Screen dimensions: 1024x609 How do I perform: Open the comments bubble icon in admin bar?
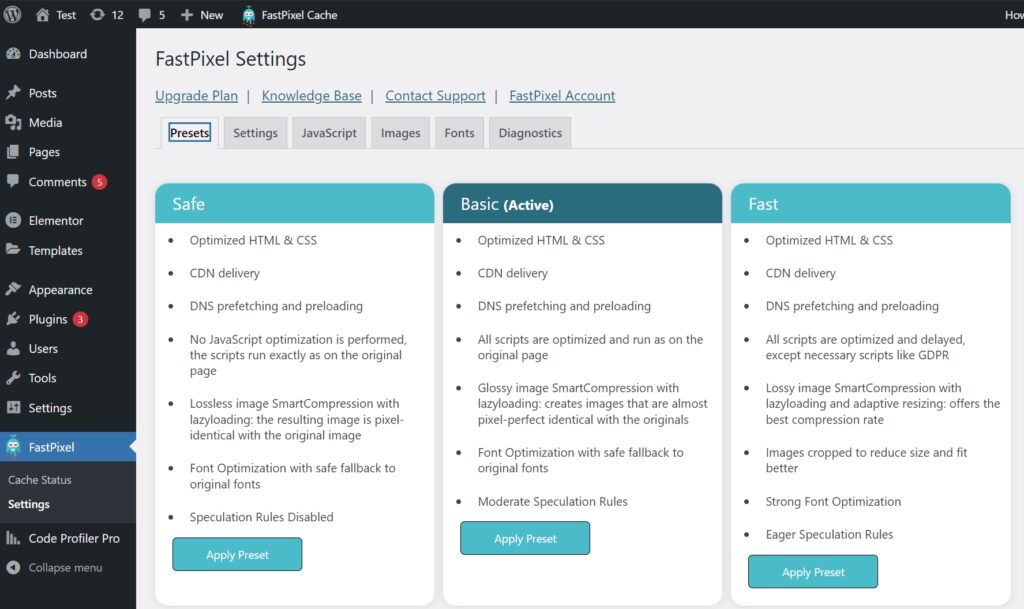[x=144, y=15]
